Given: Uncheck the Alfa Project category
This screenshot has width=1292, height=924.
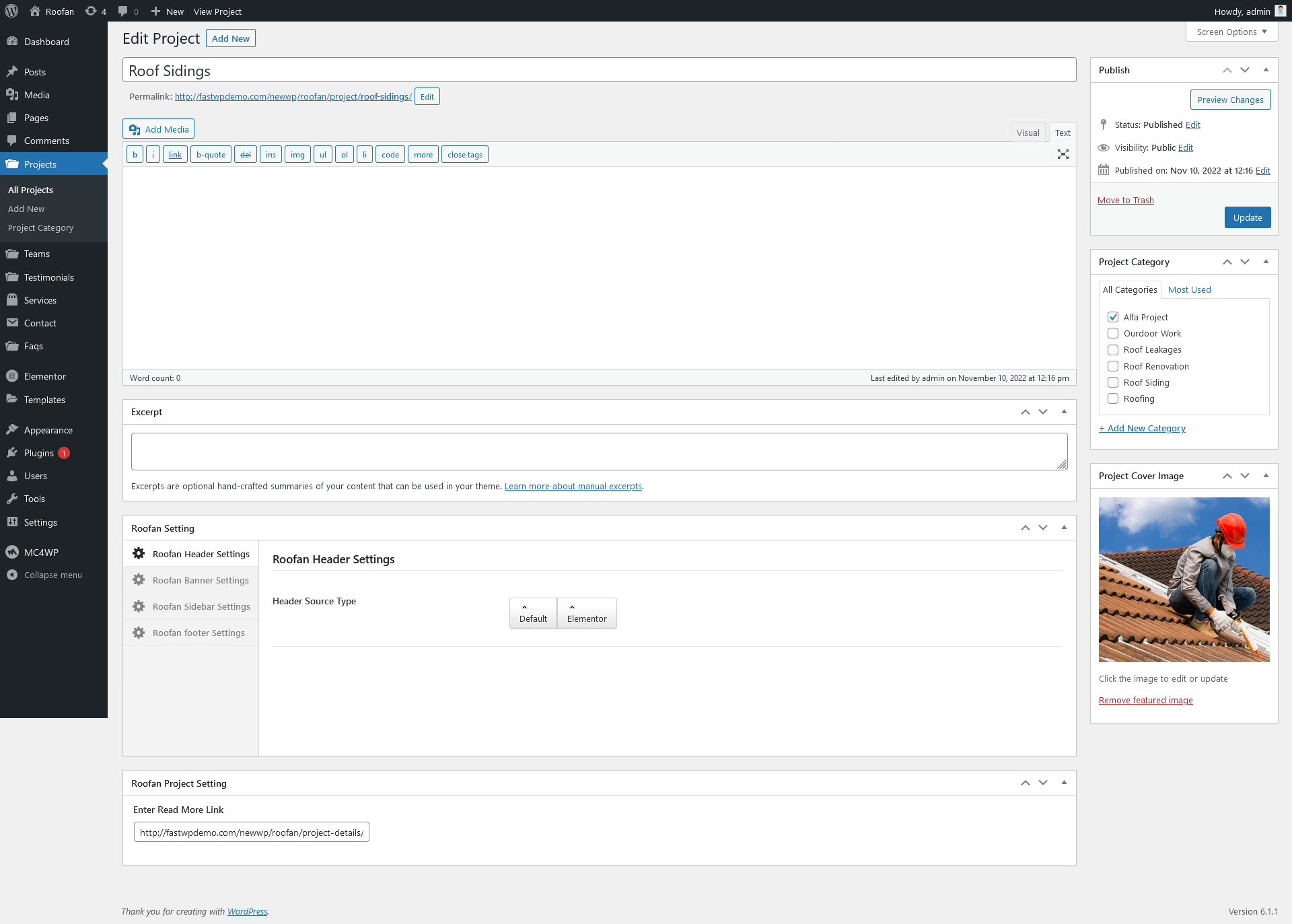Looking at the screenshot, I should tap(1113, 317).
